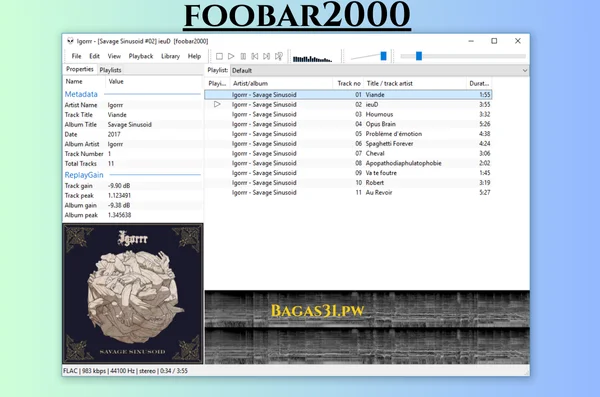This screenshot has height=397, width=600.
Task: Sort by Title / track artist header
Action: (415, 83)
